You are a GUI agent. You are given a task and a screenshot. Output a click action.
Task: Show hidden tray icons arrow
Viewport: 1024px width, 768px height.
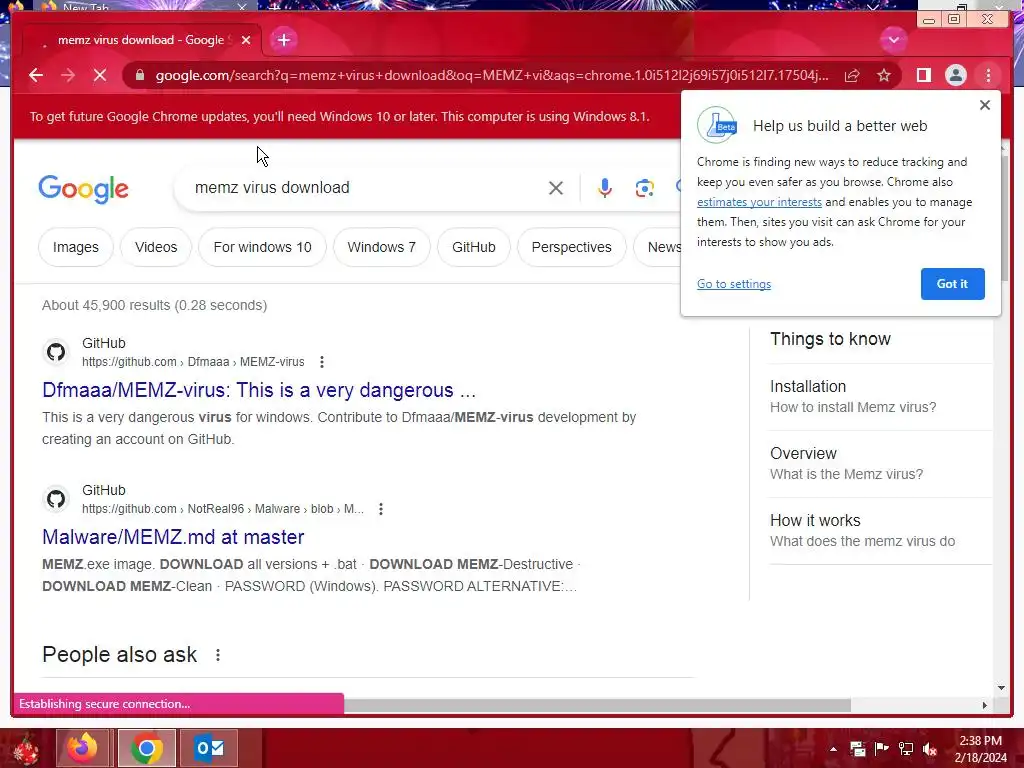coord(833,749)
